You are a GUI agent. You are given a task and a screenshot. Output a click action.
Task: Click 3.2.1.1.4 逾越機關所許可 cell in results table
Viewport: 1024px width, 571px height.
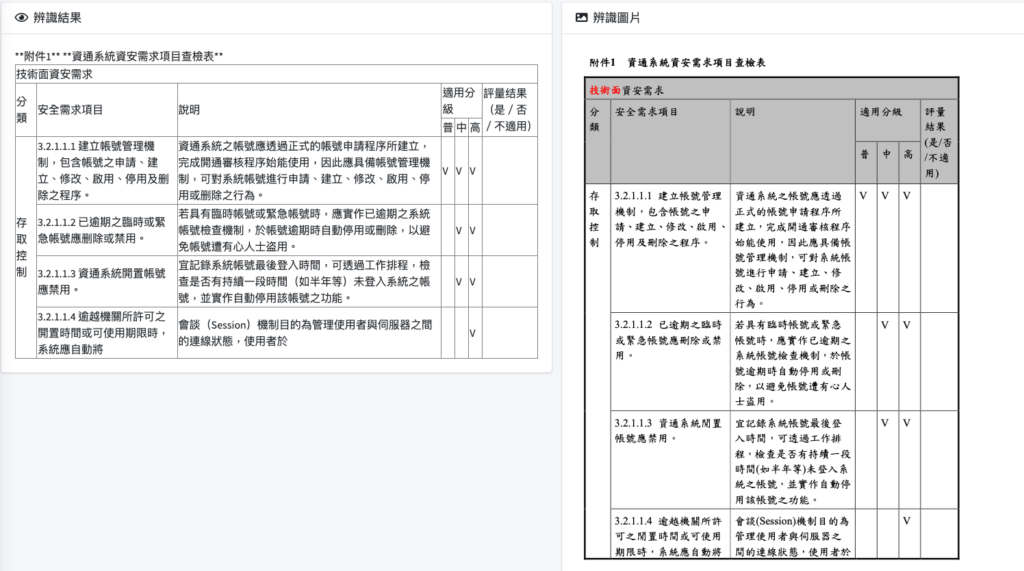coord(106,333)
